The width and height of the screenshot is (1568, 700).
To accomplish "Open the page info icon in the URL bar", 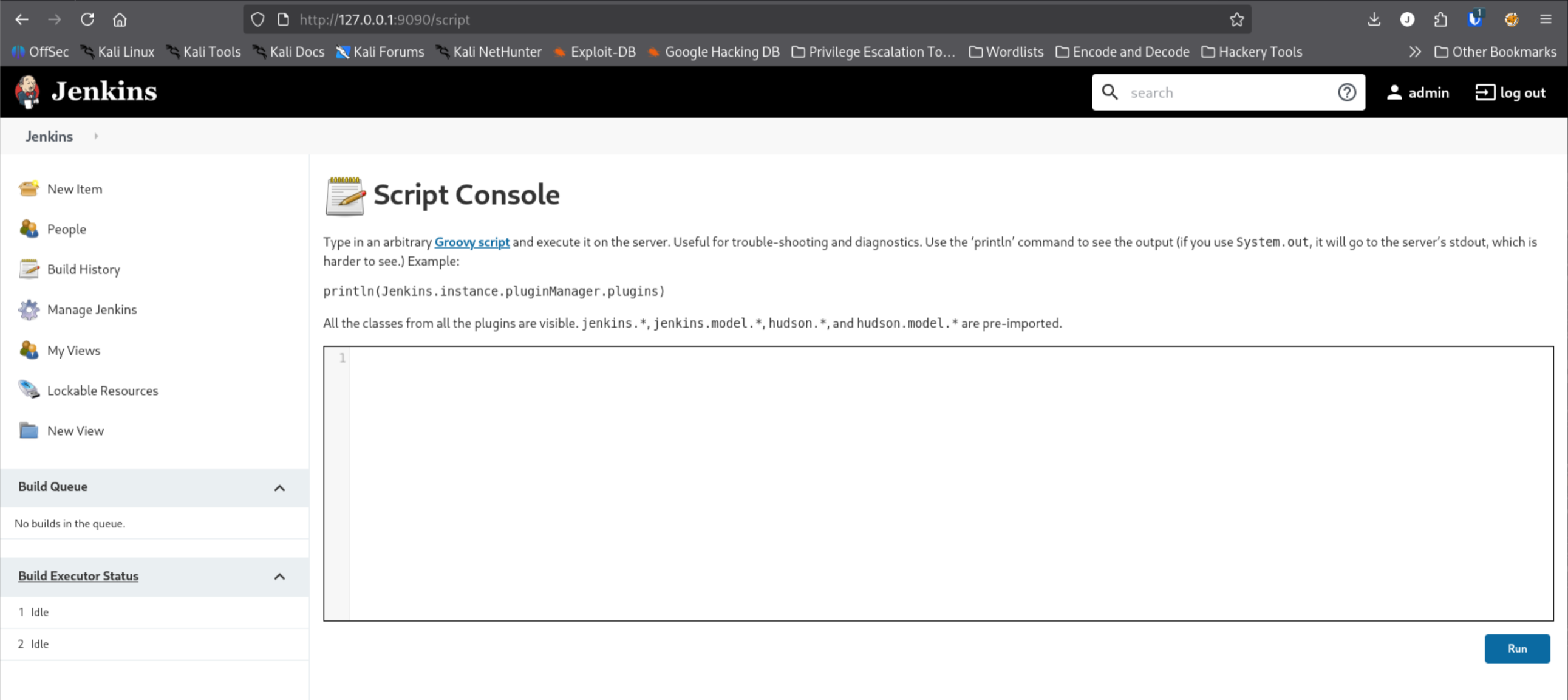I will tap(283, 19).
